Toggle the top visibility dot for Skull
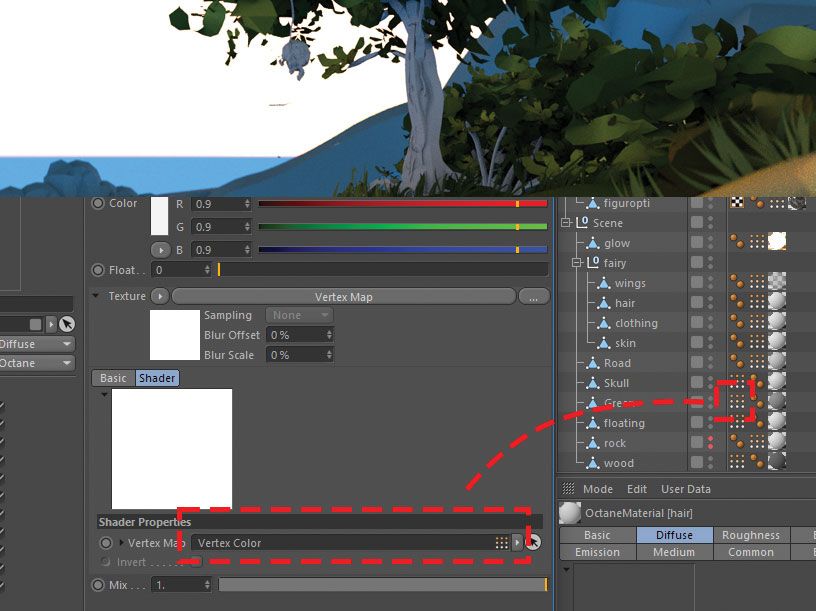The width and height of the screenshot is (816, 611). pos(710,378)
